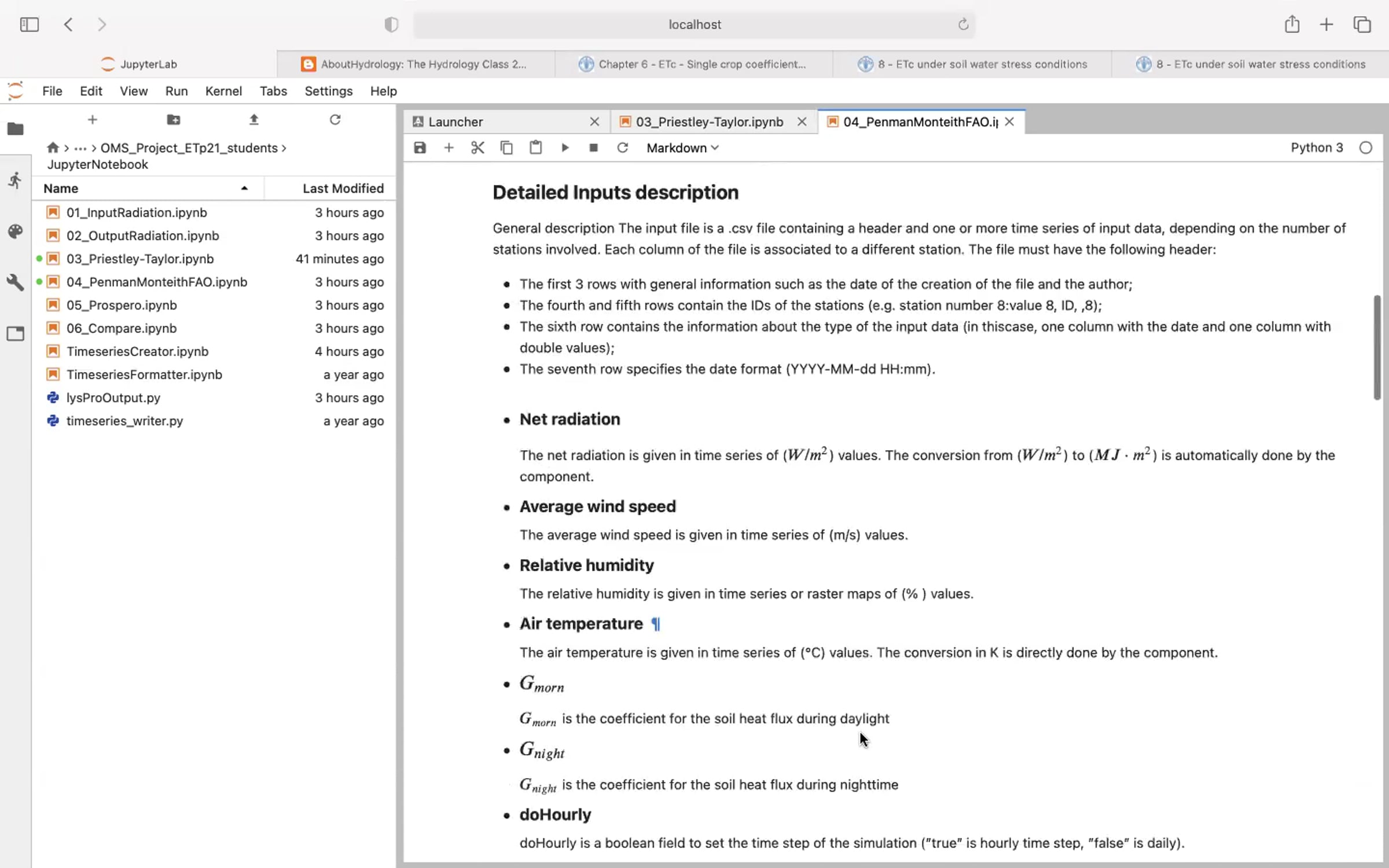Expand the collapsed breadcrumb ellipsis path
Viewport: 1389px width, 868px height.
[x=80, y=148]
